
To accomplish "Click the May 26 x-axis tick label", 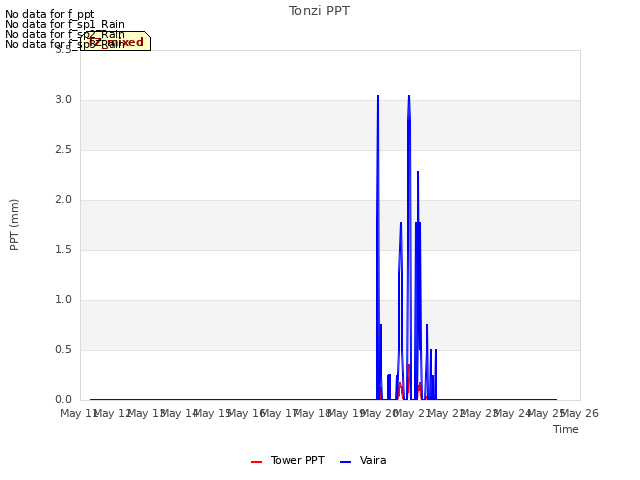I will click(x=580, y=413).
